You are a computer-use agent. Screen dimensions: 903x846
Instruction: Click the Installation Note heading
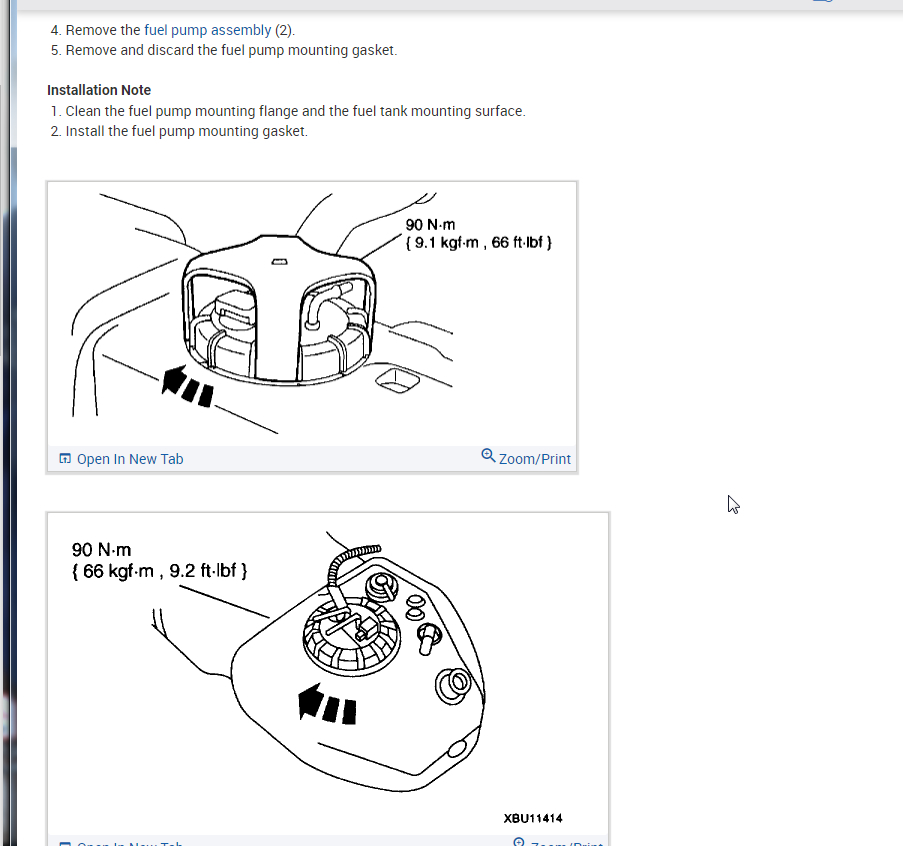pos(99,90)
